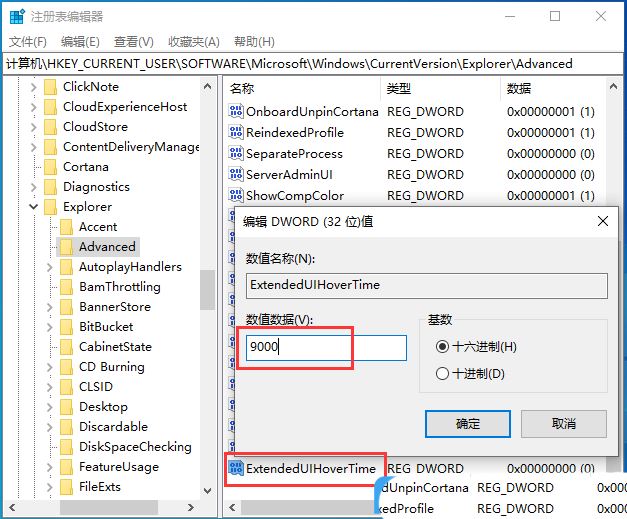The image size is (627, 519).
Task: Click the OnboardUnpinCortana DWORD value icon
Action: [236, 111]
